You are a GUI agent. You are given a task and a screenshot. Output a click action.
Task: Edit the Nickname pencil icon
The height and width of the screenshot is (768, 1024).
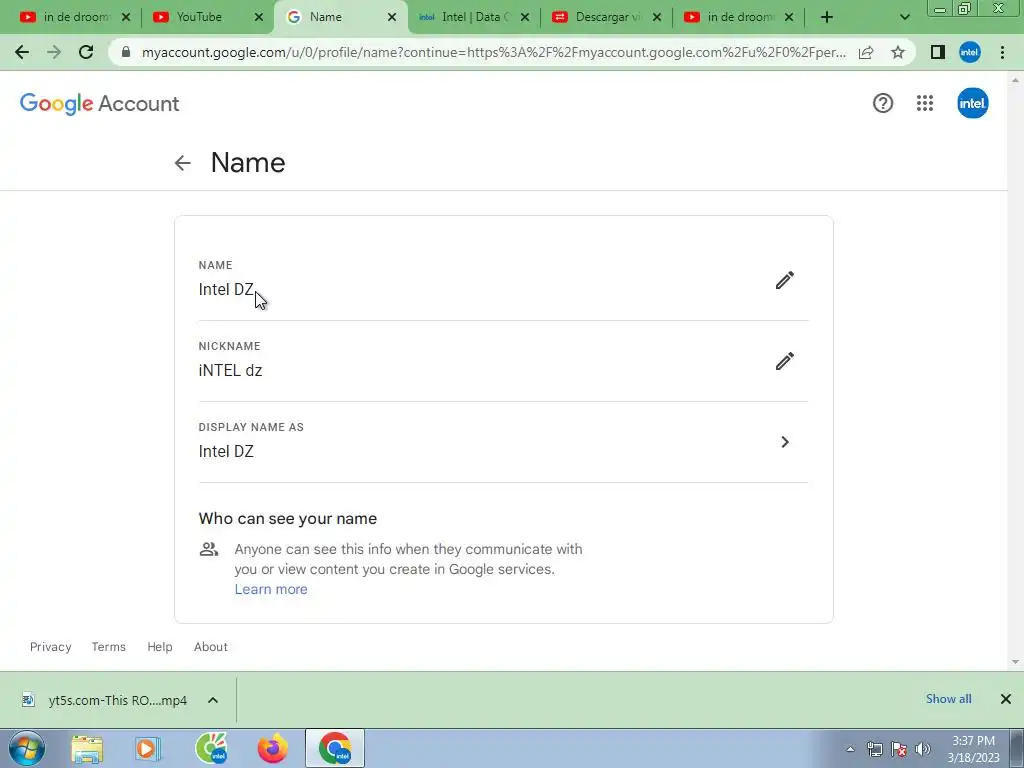click(x=784, y=361)
